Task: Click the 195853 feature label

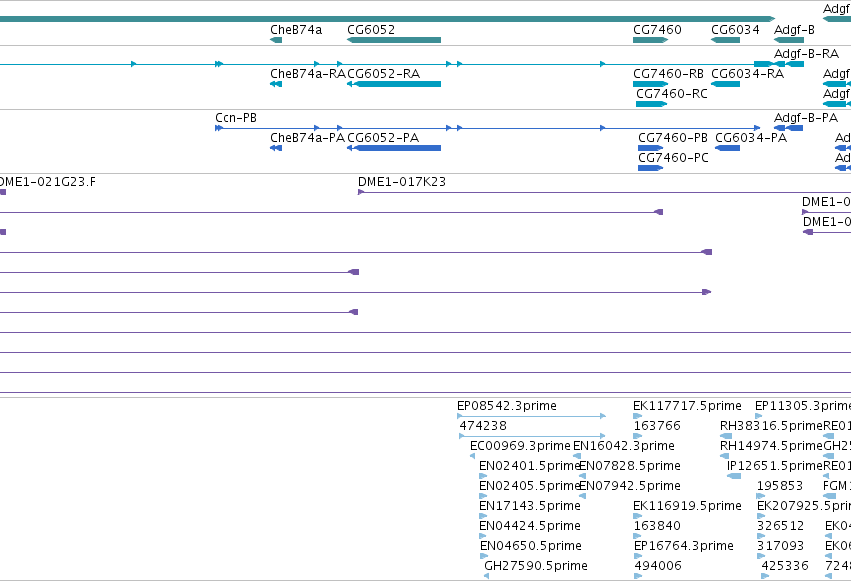Action: click(780, 486)
